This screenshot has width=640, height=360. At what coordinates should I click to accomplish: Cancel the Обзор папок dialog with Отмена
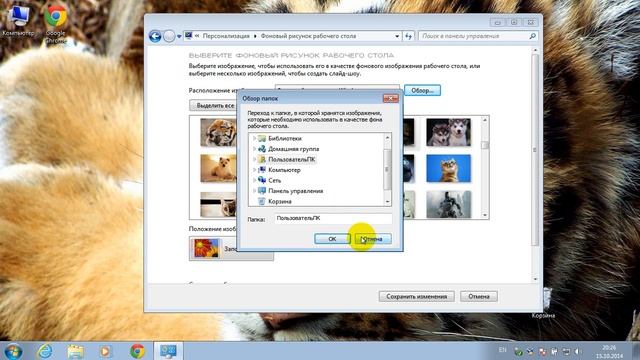pos(373,239)
